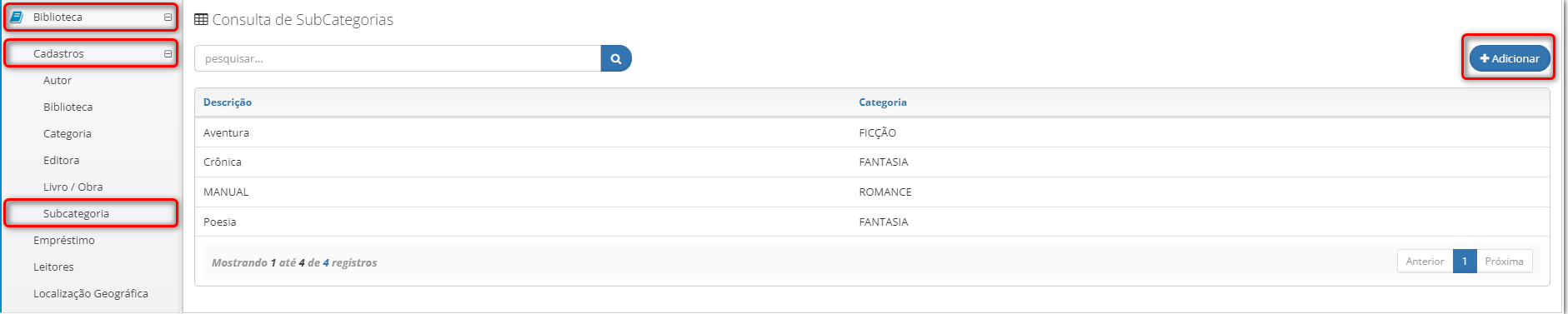Select Subcategoria in the sidebar
1568x314 pixels.
point(76,213)
